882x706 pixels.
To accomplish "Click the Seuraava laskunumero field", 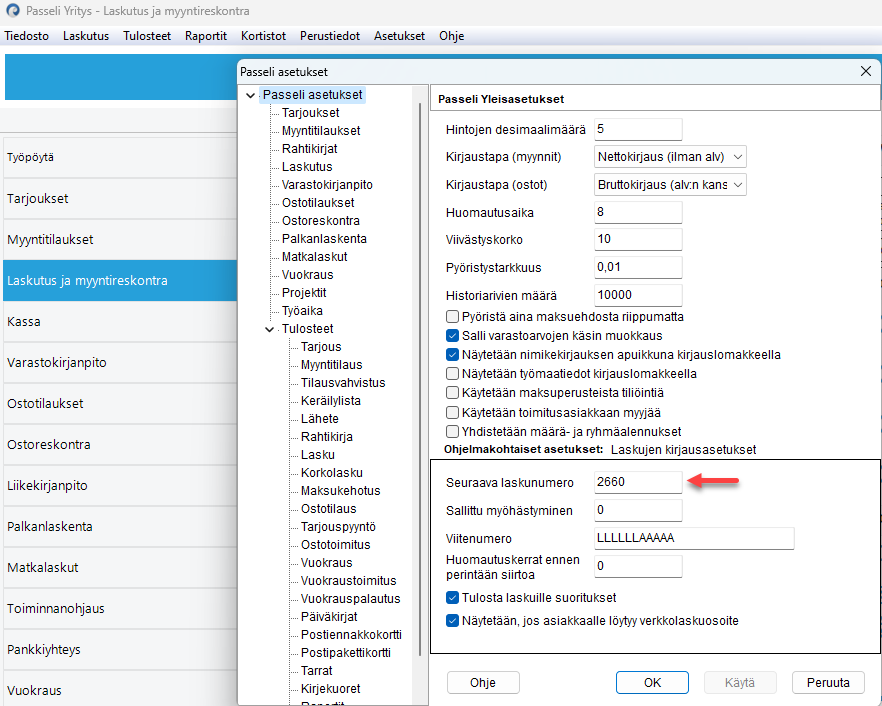I will (638, 482).
